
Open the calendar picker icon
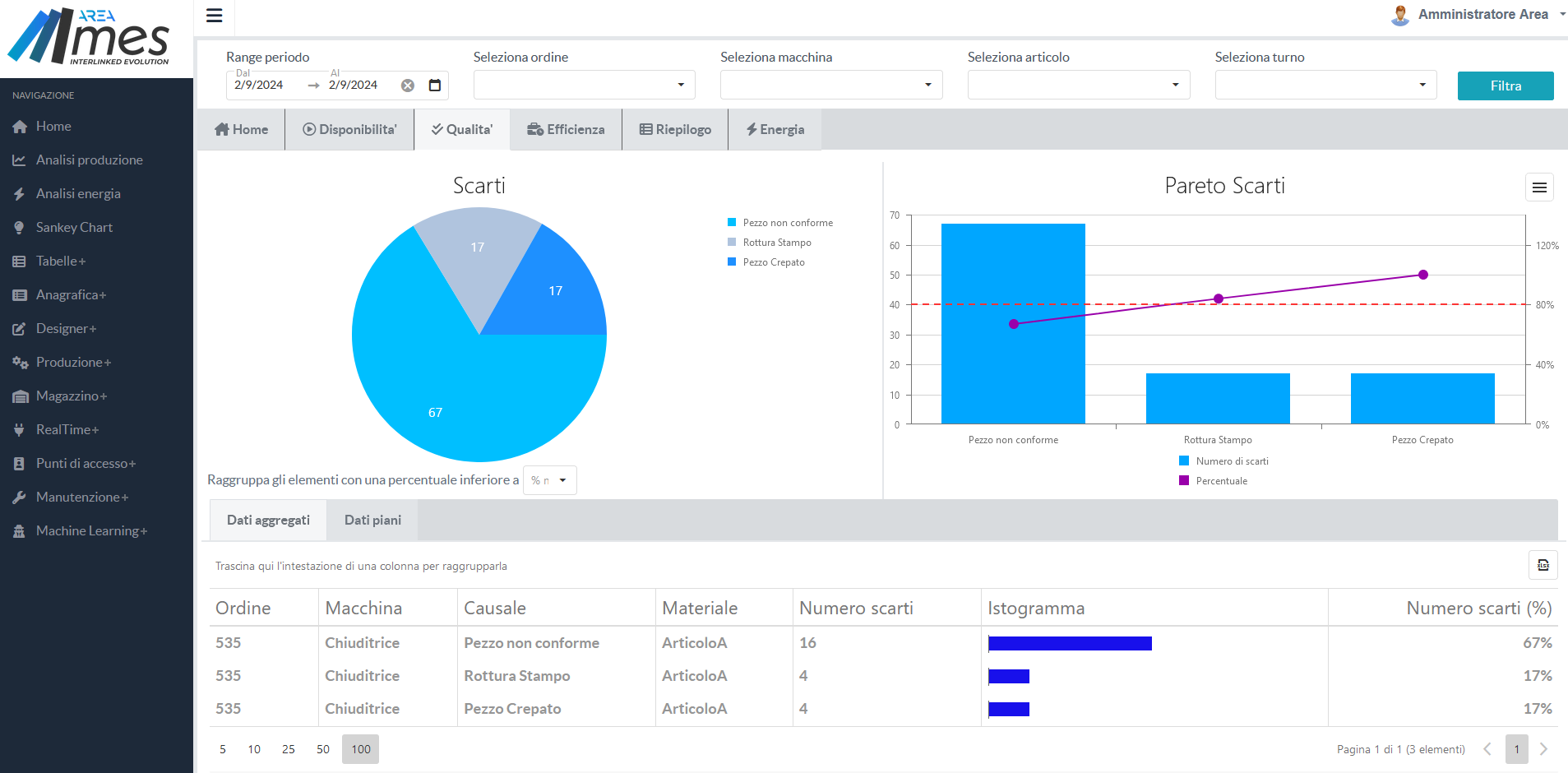point(435,86)
